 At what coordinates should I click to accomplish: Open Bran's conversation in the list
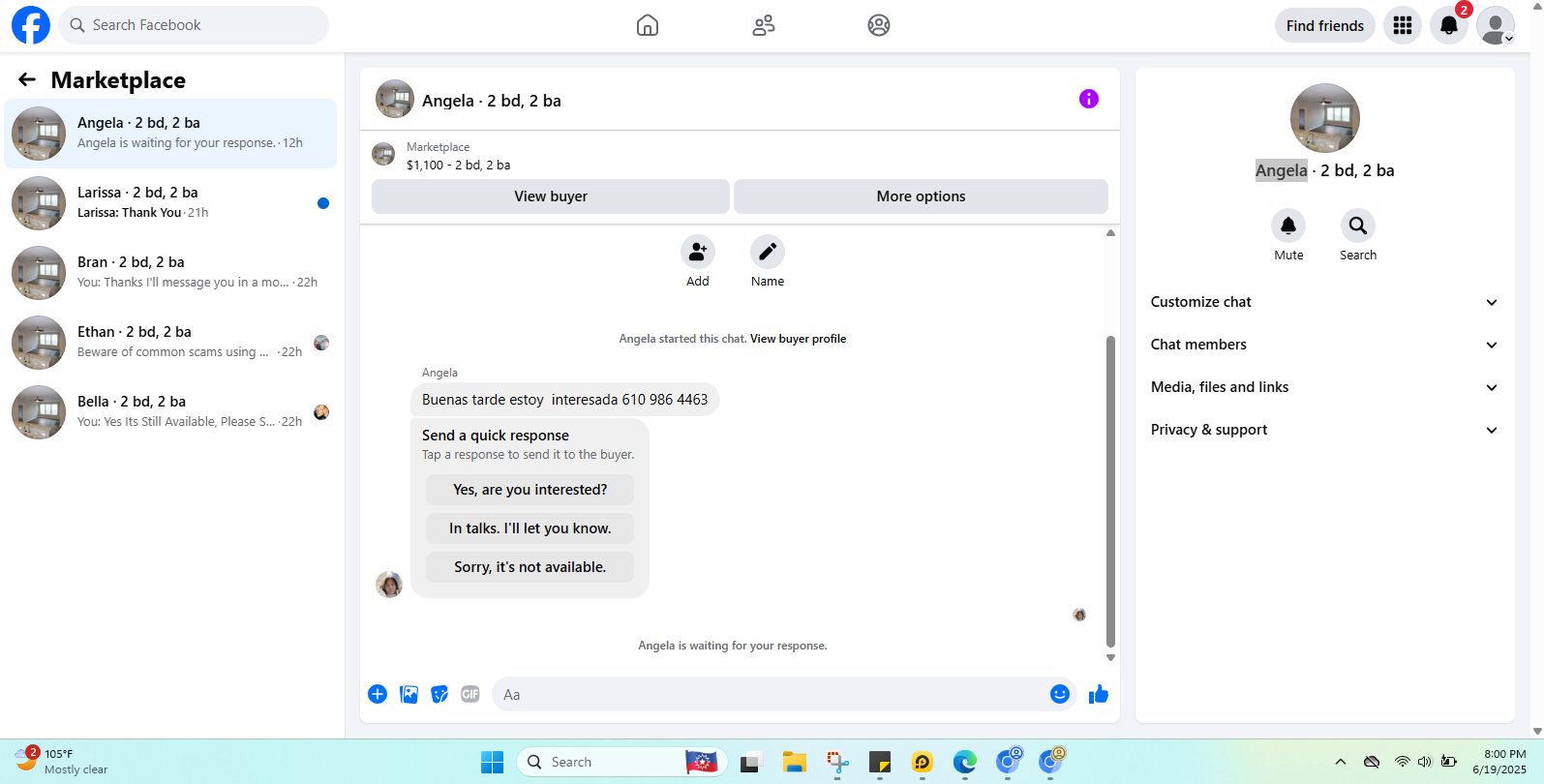(170, 273)
